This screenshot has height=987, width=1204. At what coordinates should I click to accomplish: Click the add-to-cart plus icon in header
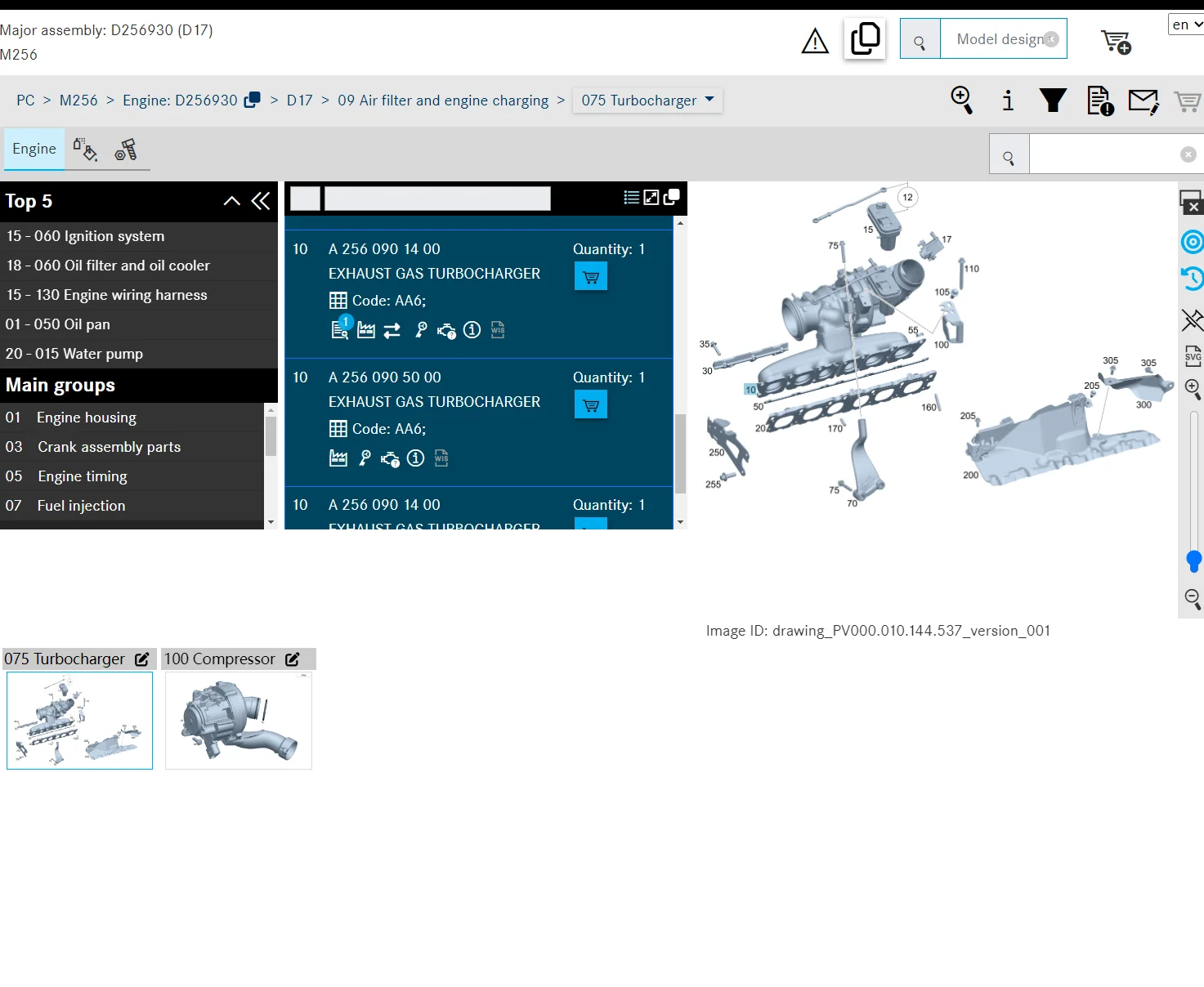(x=1116, y=42)
